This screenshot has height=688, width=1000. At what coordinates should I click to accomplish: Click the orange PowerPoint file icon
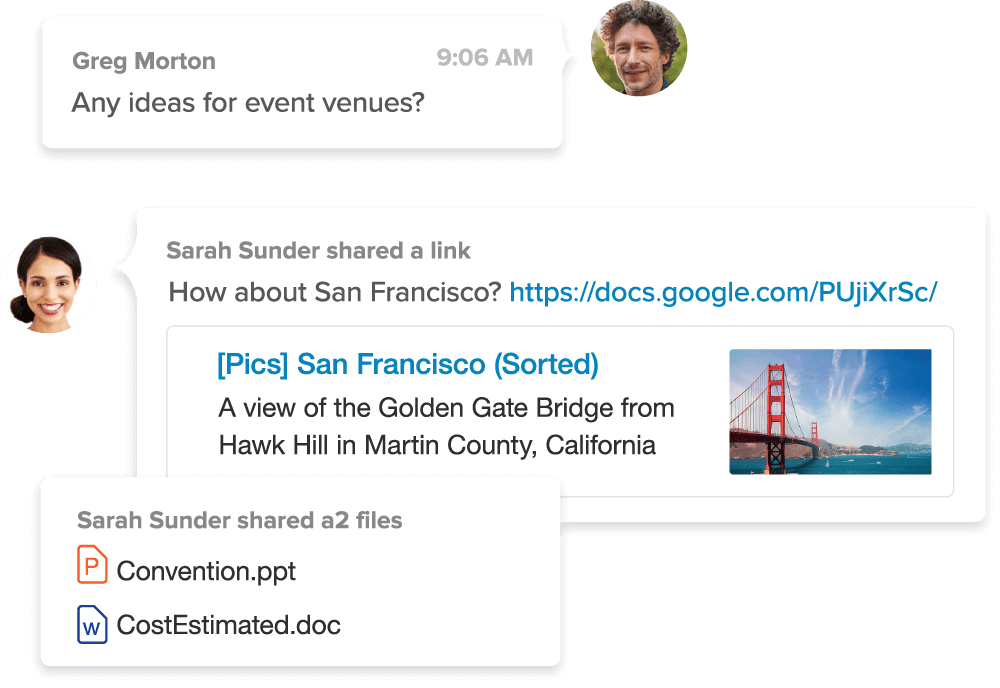tap(92, 566)
